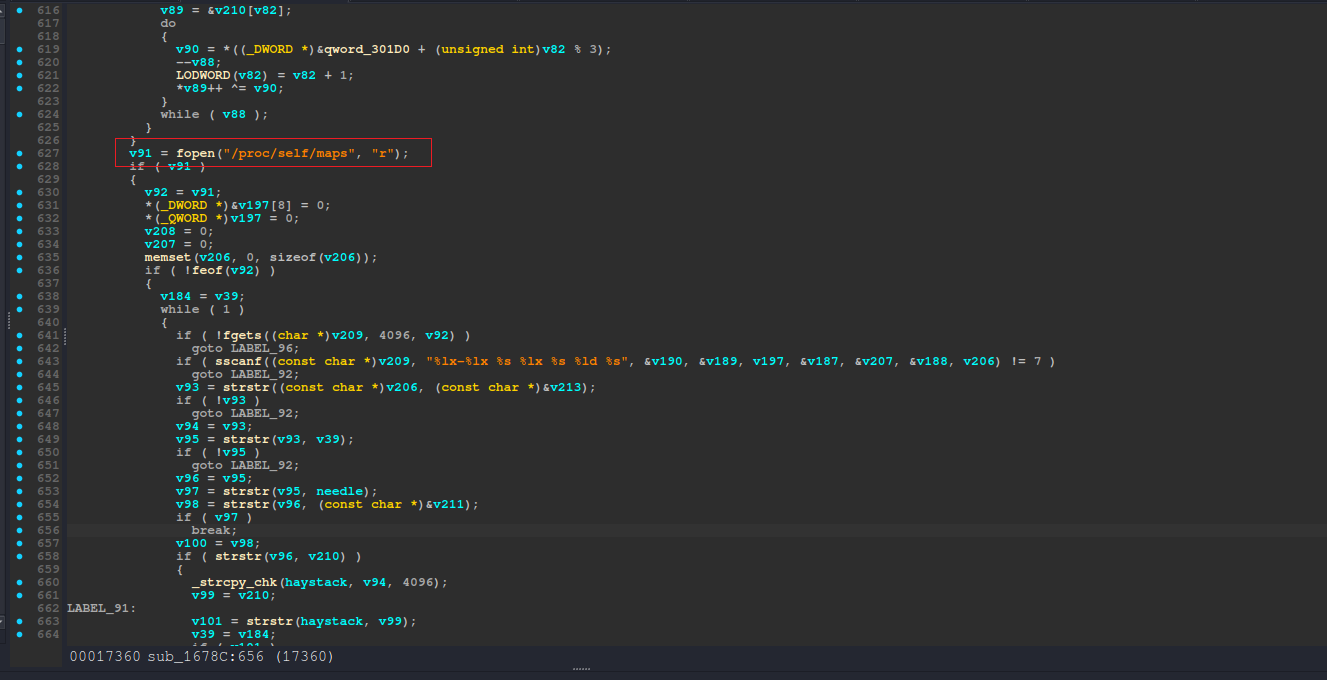Toggle breakpoint dot on line 635
Image resolution: width=1327 pixels, height=680 pixels.
tap(21, 257)
